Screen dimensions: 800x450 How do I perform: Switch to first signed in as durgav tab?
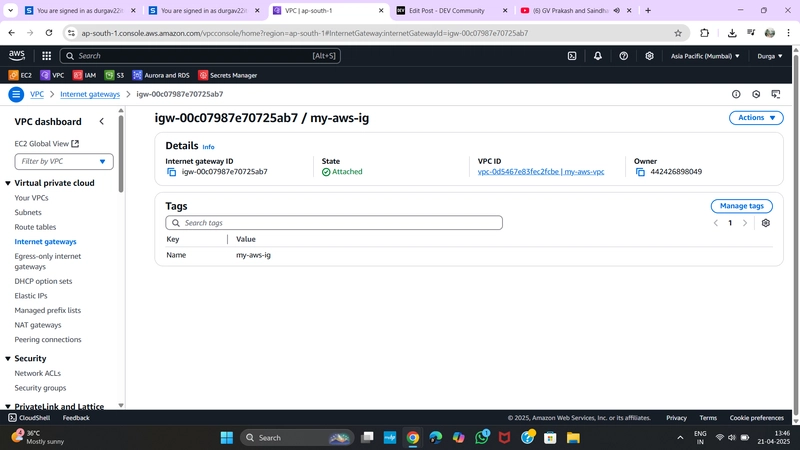coord(81,10)
